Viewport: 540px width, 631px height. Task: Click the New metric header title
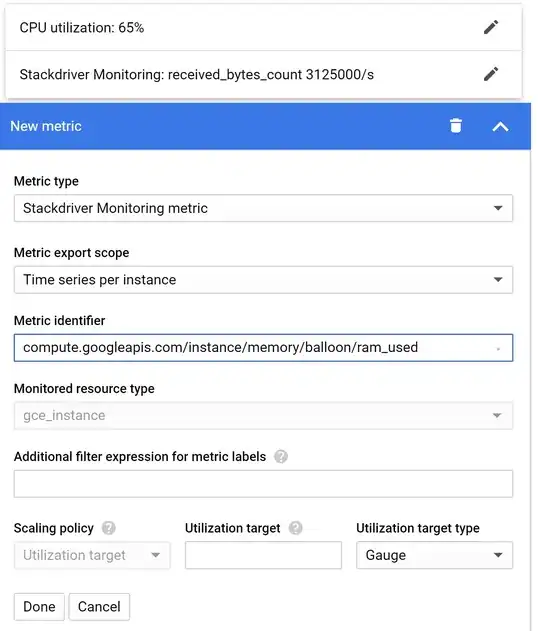point(46,126)
